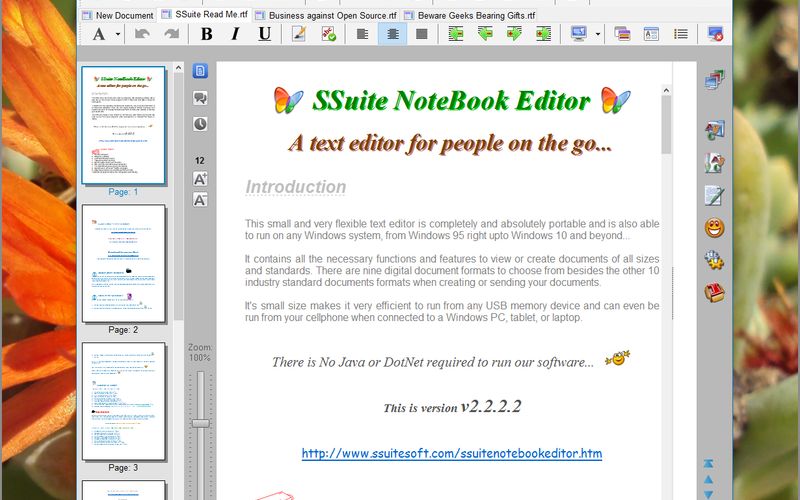Open the font dropdown arrow beside A
Viewport: 800px width, 500px height.
point(118,34)
